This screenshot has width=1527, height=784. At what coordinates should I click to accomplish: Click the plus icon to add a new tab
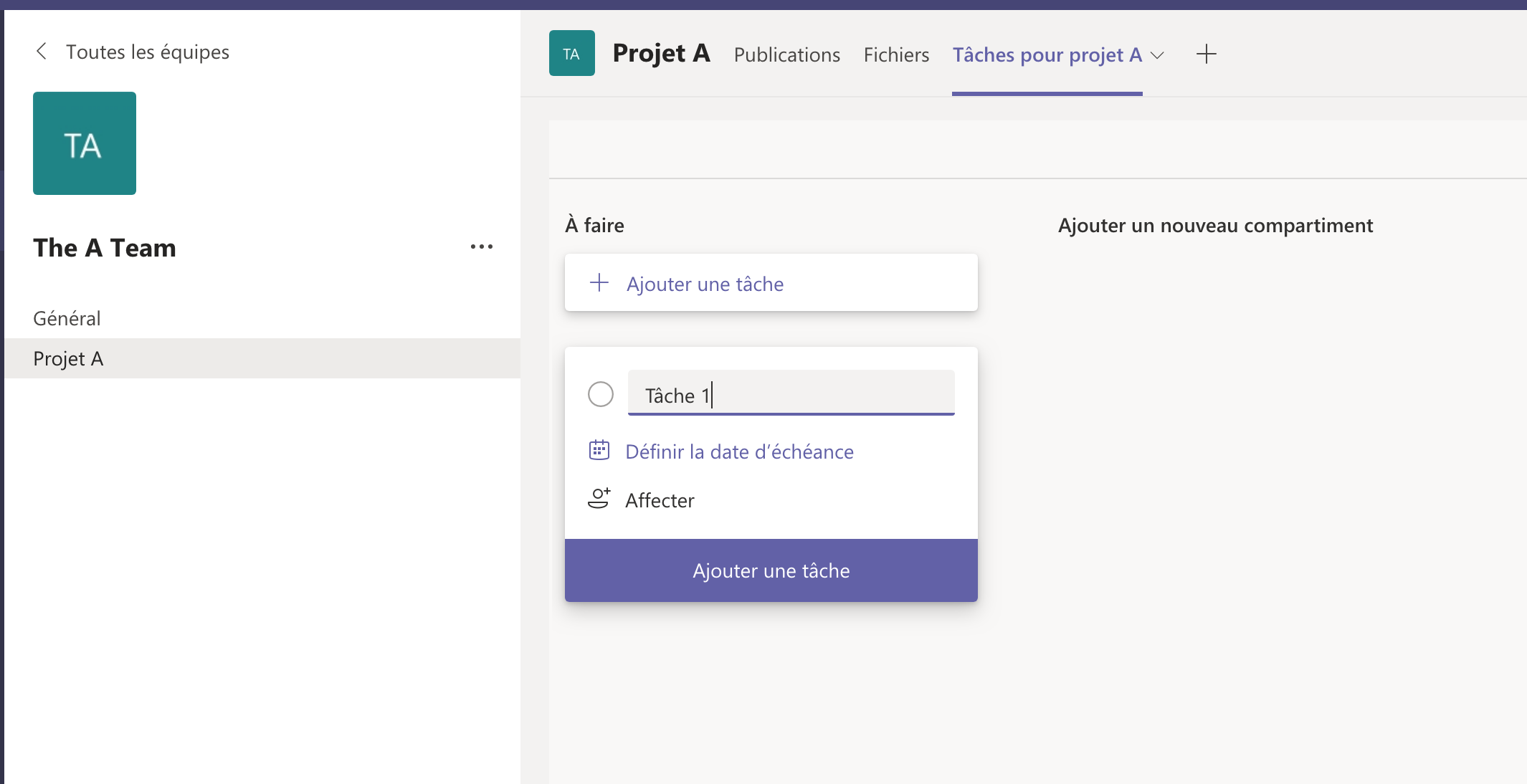coord(1206,54)
